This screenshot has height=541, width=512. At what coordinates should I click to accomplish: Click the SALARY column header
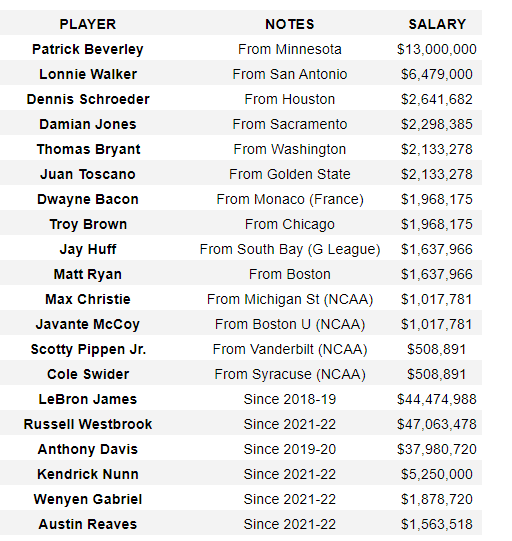(437, 24)
